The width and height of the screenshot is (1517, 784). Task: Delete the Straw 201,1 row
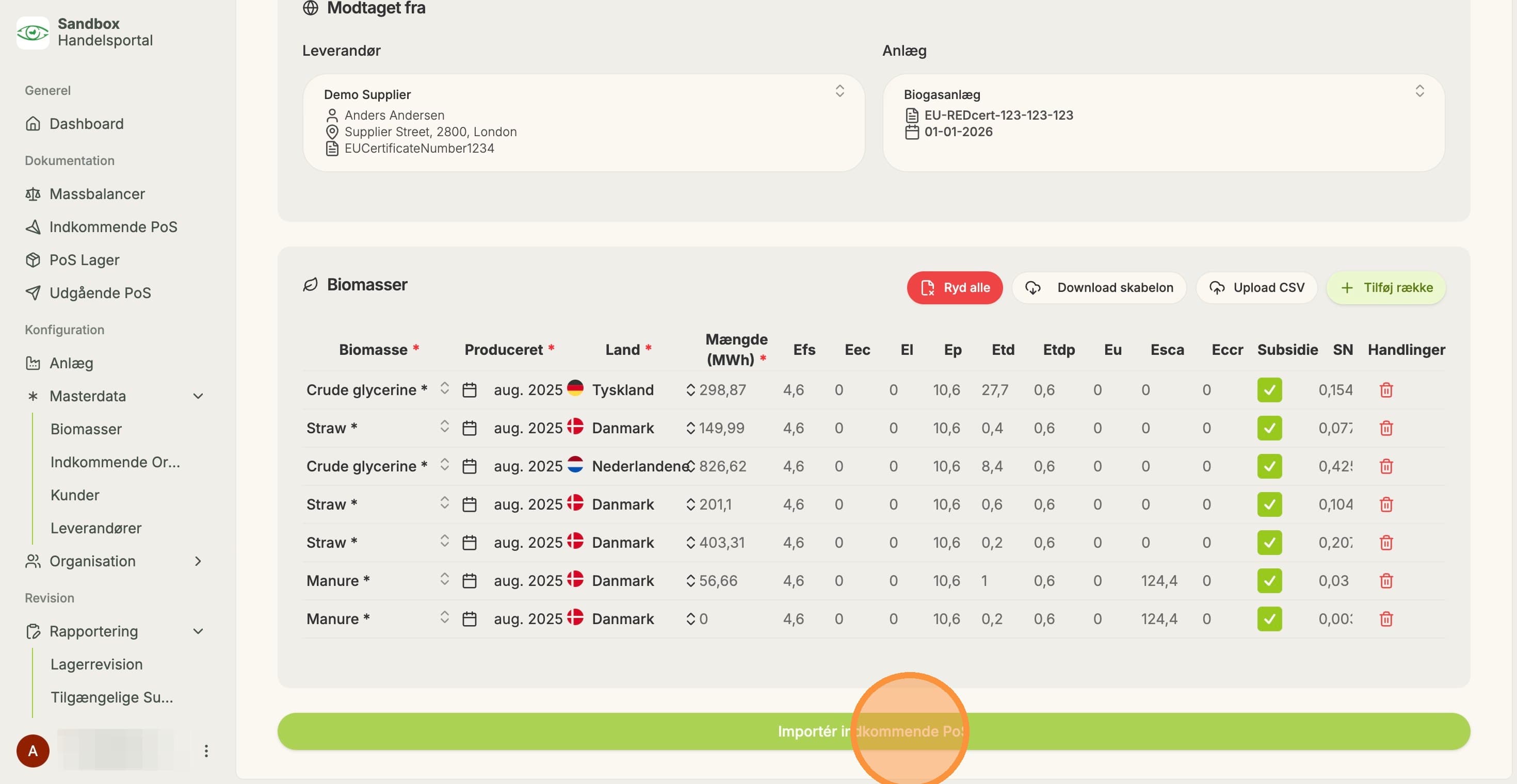click(1386, 504)
